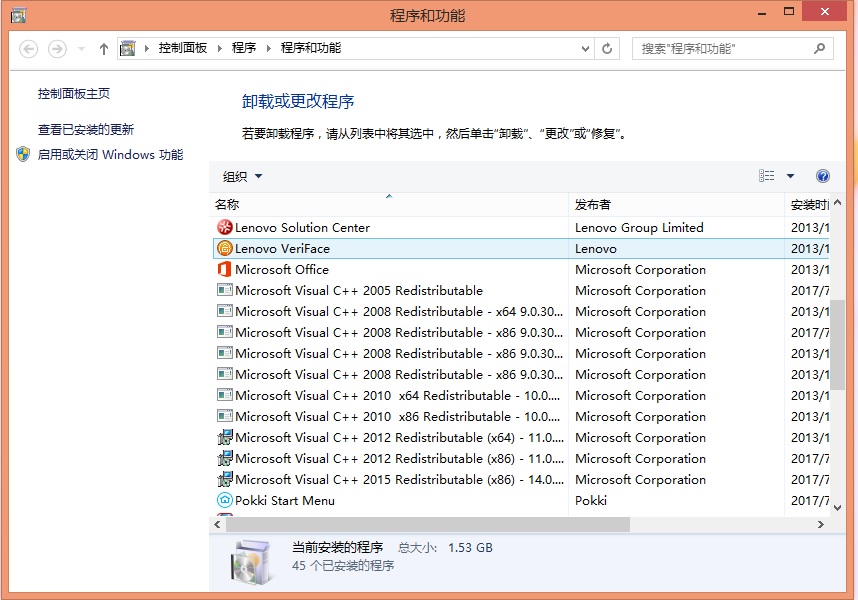Select the Pokki Start Menu name
The height and width of the screenshot is (600, 858).
285,500
